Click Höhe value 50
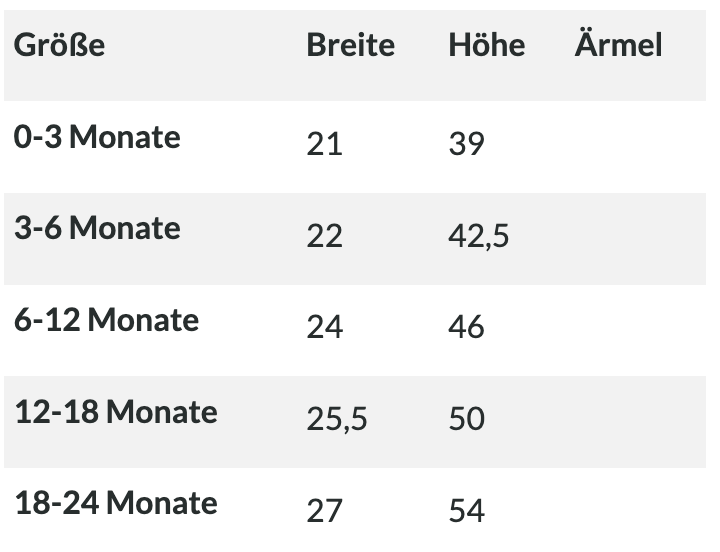The image size is (720, 552). [x=466, y=419]
